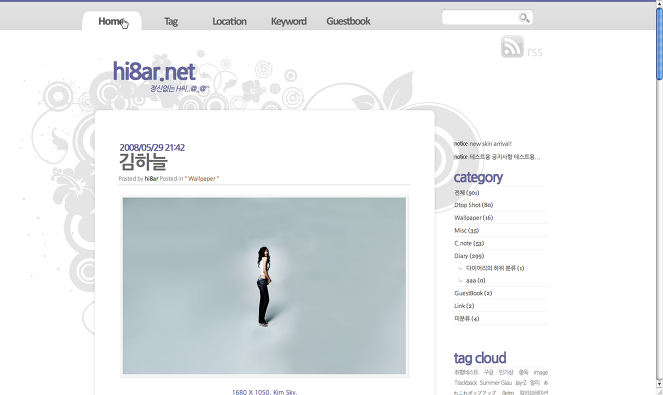Select the C.note category
Viewport: 663px width, 395px height.
coord(469,243)
